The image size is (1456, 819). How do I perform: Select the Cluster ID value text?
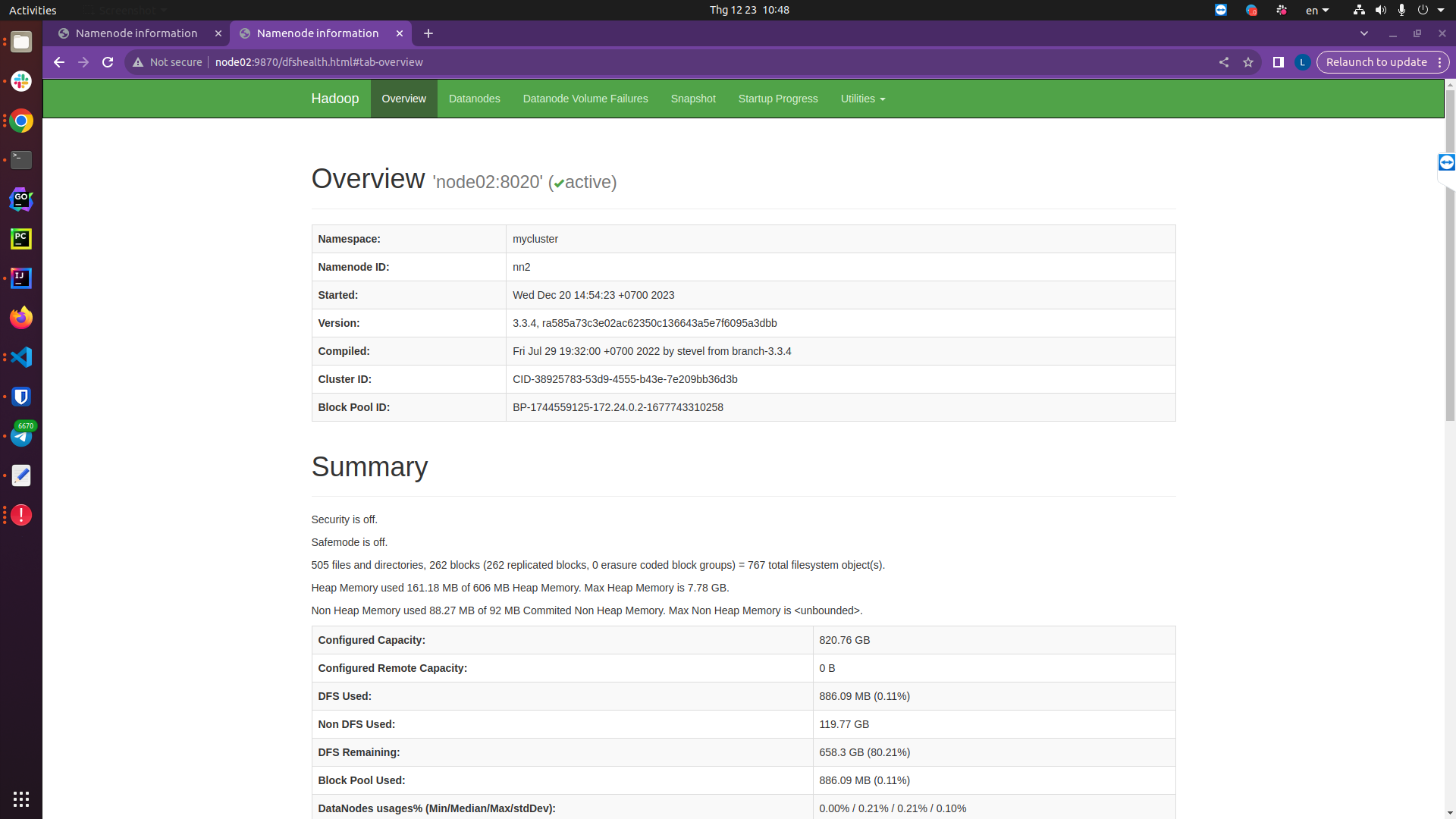point(625,379)
